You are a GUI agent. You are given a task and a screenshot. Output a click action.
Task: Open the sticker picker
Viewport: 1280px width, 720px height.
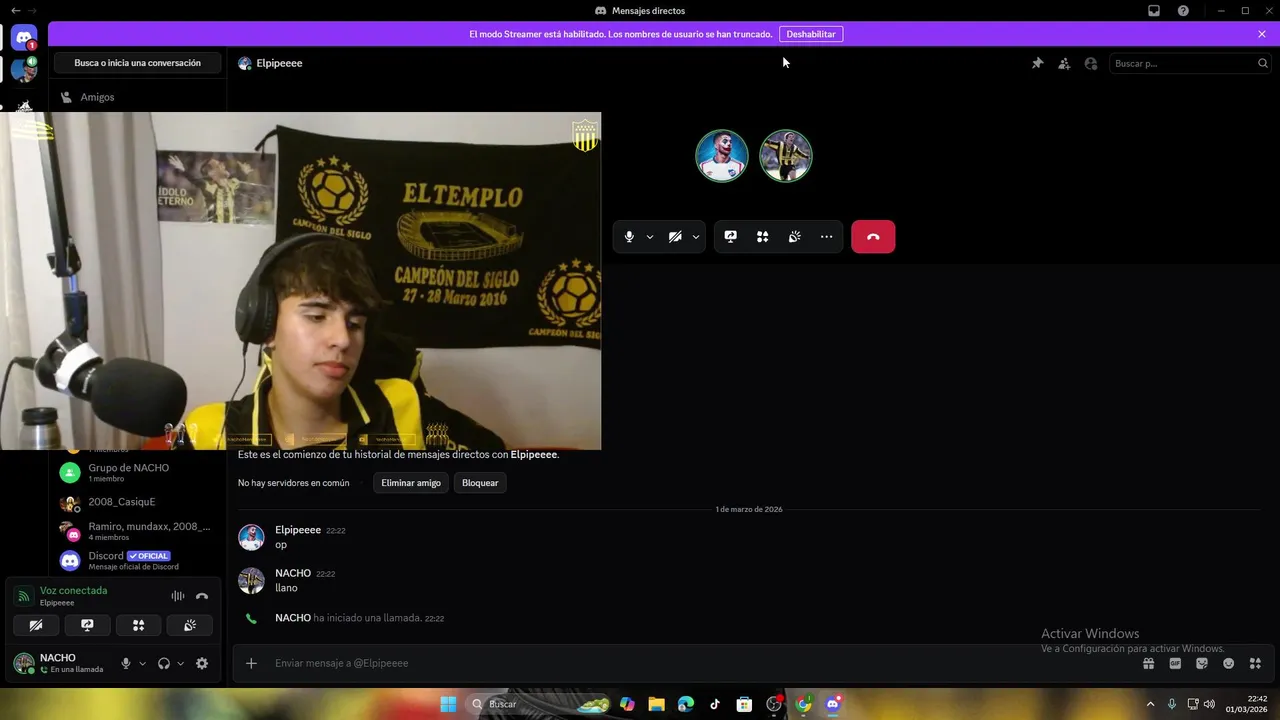point(1202,663)
